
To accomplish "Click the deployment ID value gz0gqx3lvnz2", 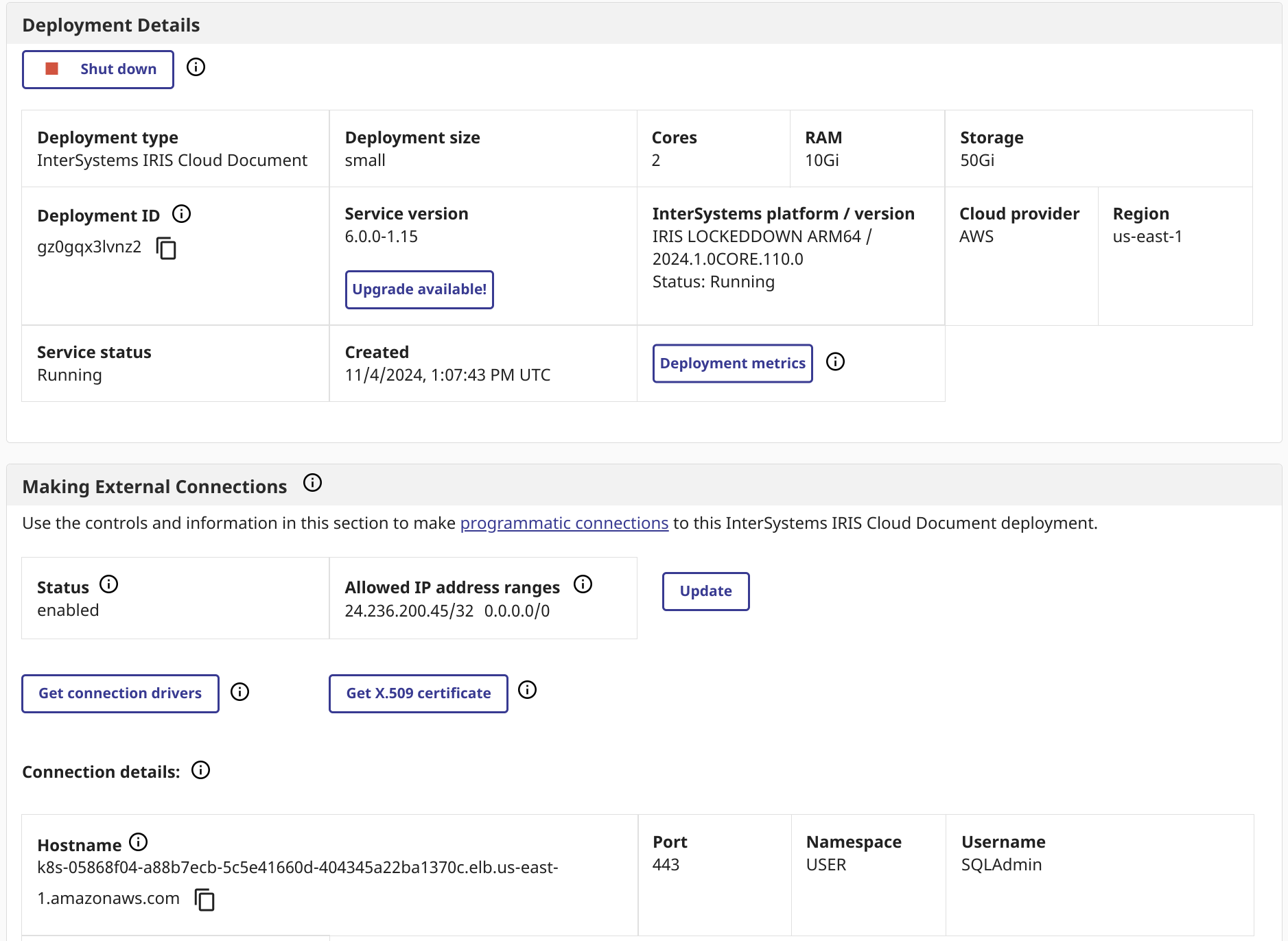I will pyautogui.click(x=89, y=247).
